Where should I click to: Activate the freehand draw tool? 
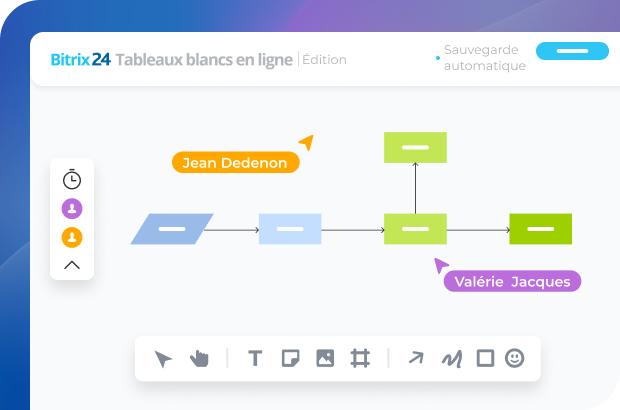tap(451, 358)
